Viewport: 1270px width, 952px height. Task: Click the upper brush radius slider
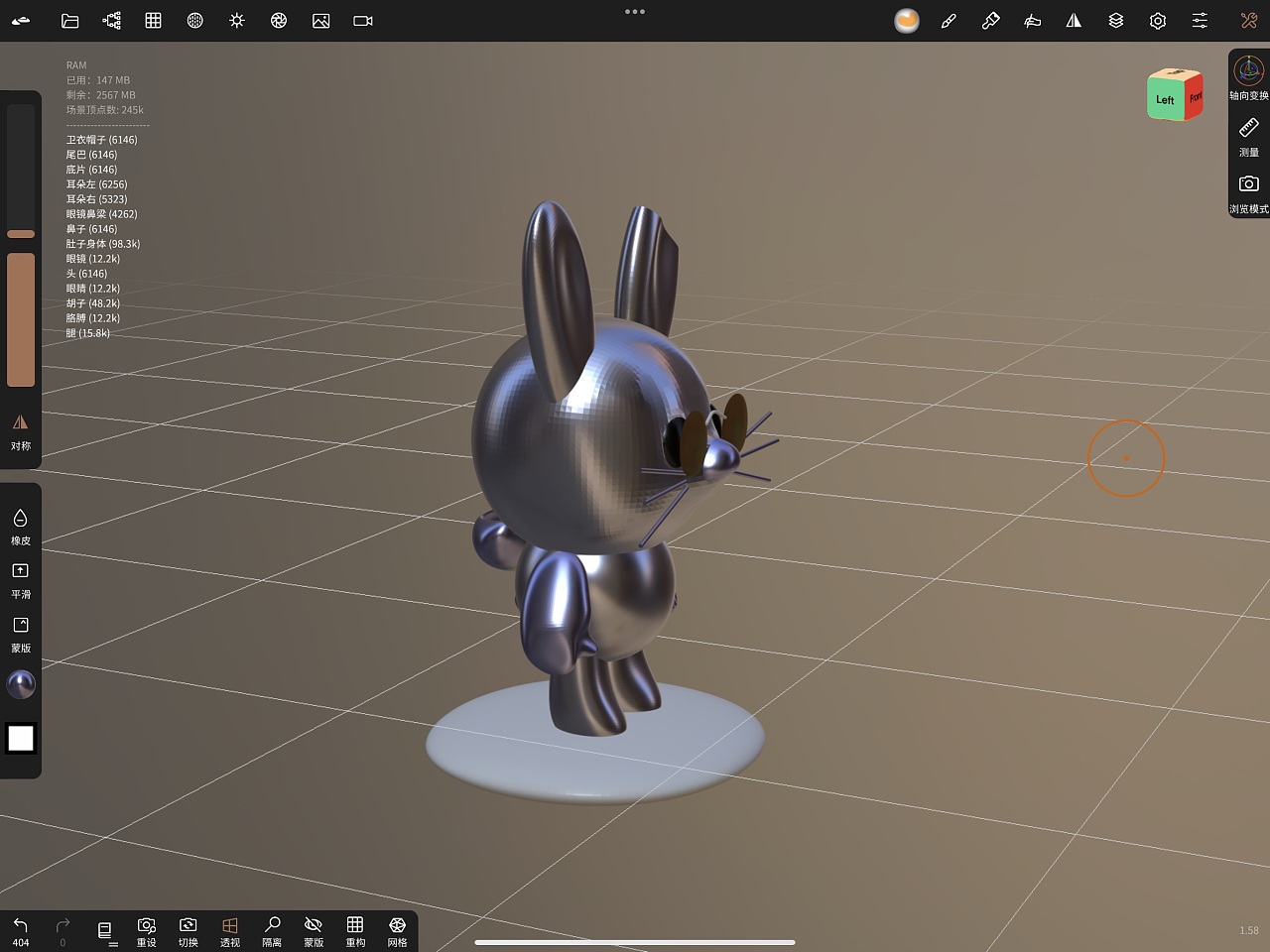pyautogui.click(x=21, y=171)
